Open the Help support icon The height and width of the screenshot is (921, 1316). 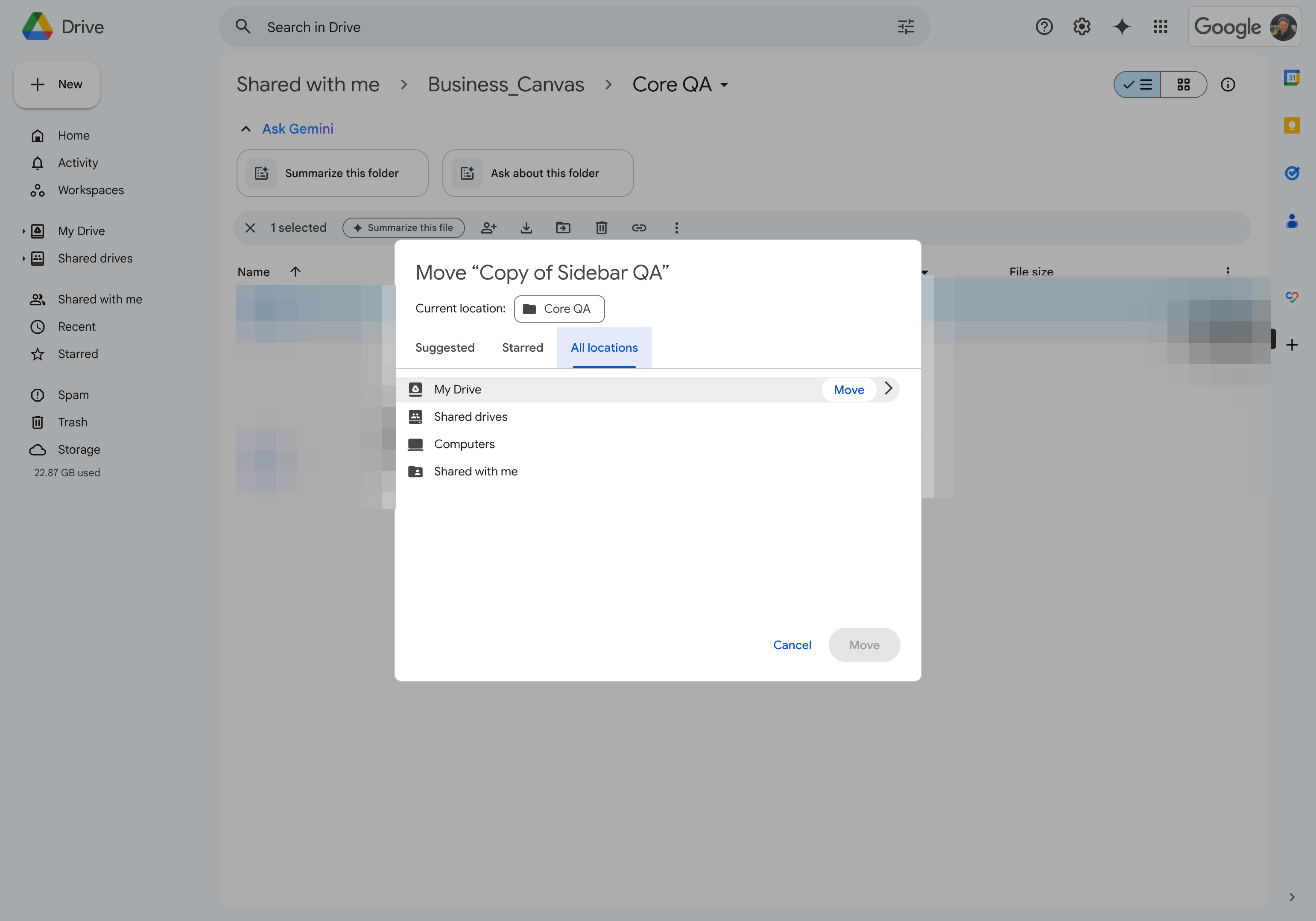coord(1044,26)
